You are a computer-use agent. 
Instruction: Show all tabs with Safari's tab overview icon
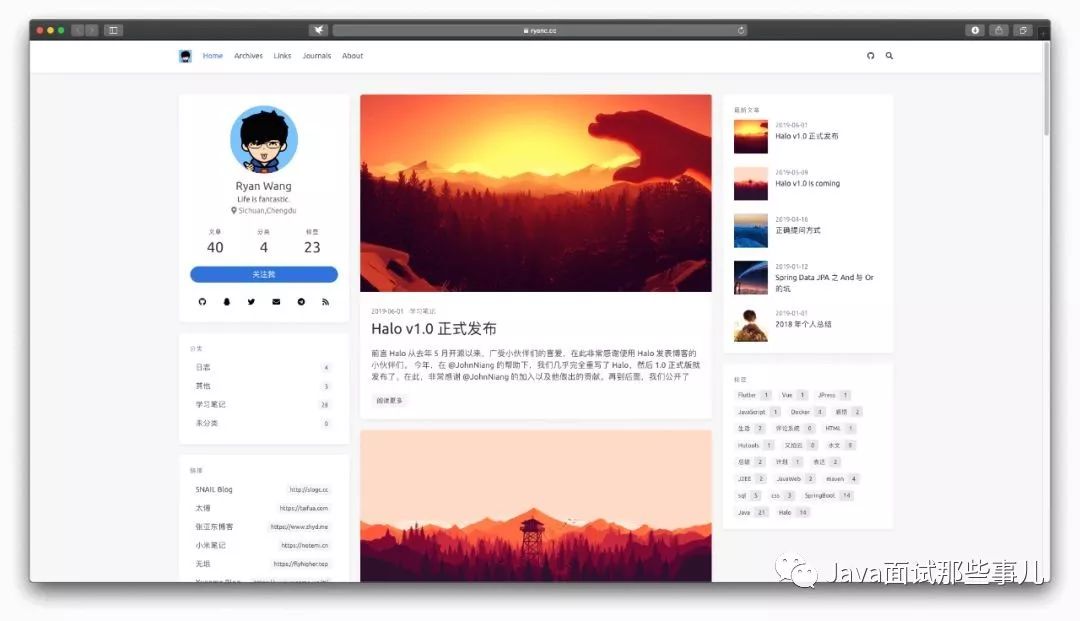[1023, 30]
